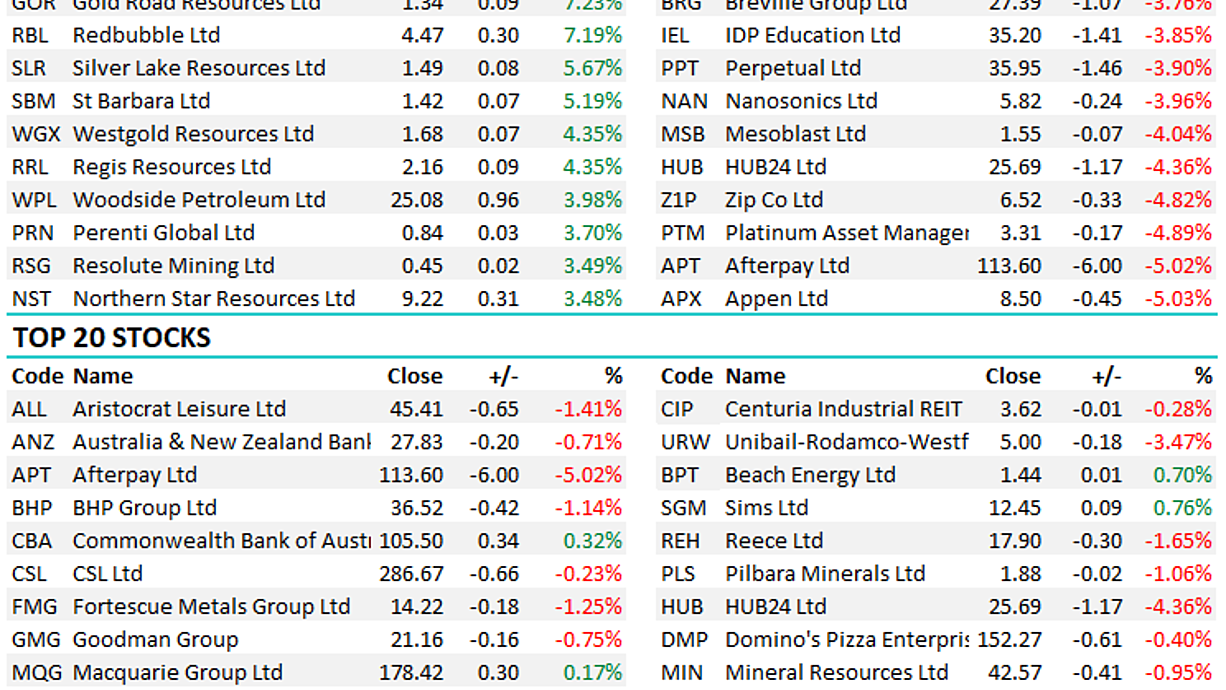Screen dimensions: 1226x690
Task: Select Northern Star's 9.22 close price
Action: [422, 299]
